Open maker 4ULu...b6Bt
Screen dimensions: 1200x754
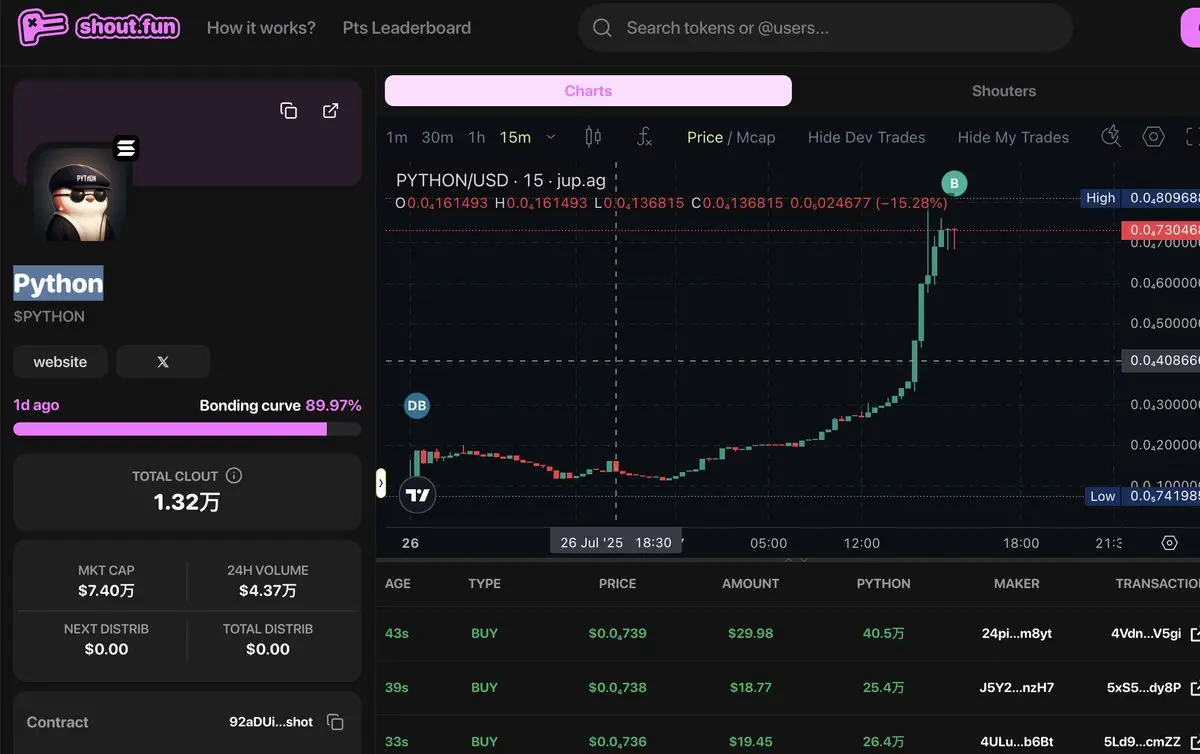1017,742
